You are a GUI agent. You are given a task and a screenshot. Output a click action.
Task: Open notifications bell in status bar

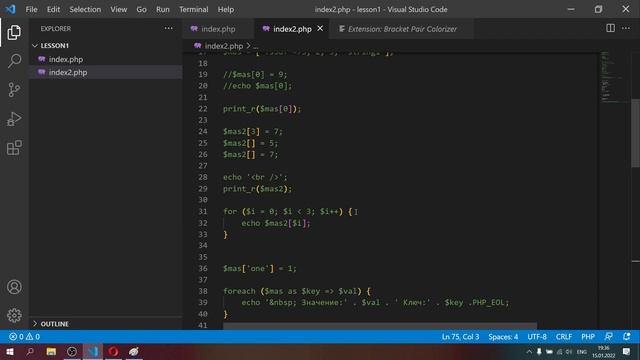coord(627,337)
